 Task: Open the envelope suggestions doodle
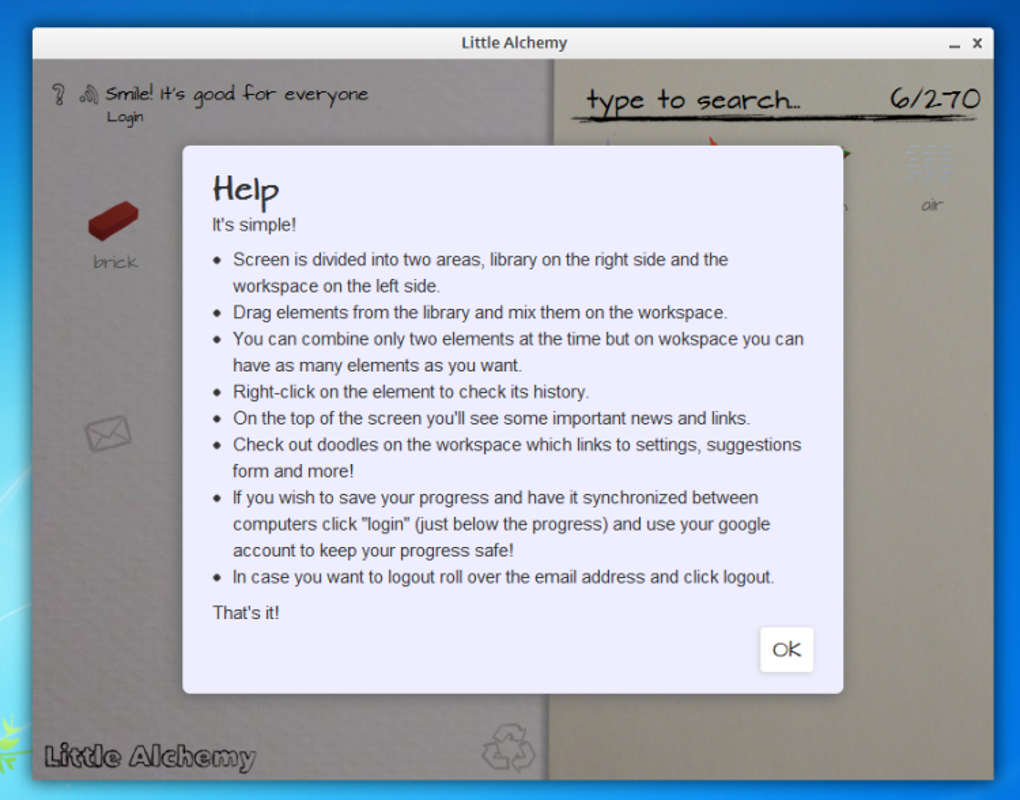(108, 433)
